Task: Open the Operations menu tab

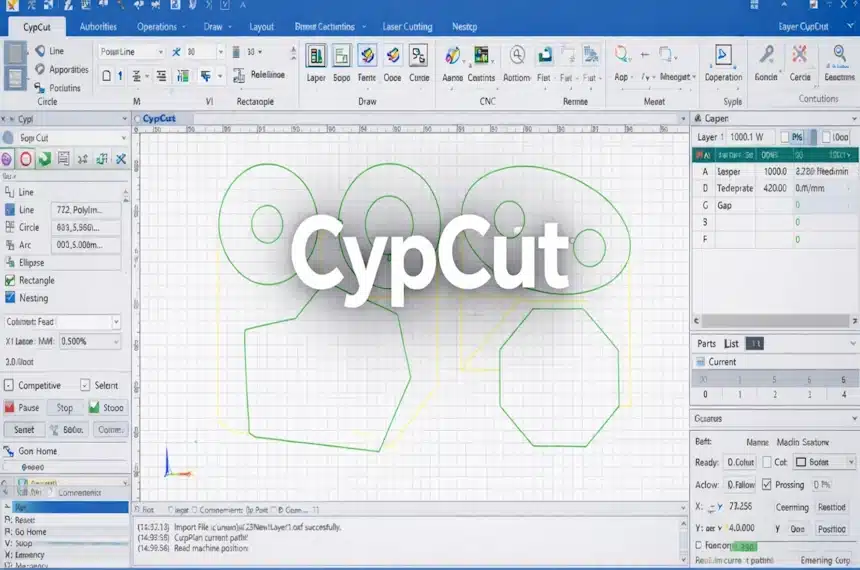Action: [161, 26]
